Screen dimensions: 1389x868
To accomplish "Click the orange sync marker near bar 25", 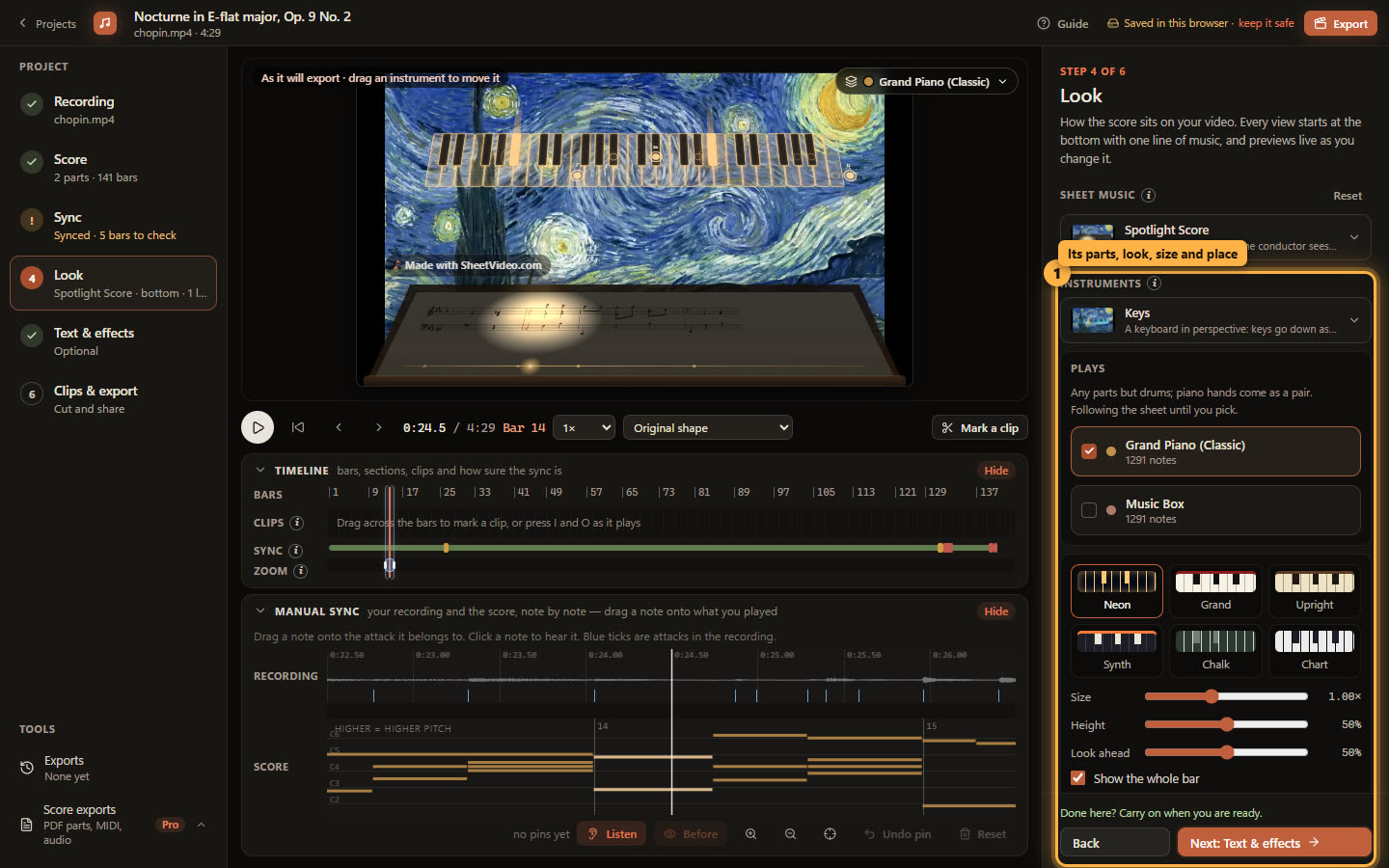I will click(446, 548).
